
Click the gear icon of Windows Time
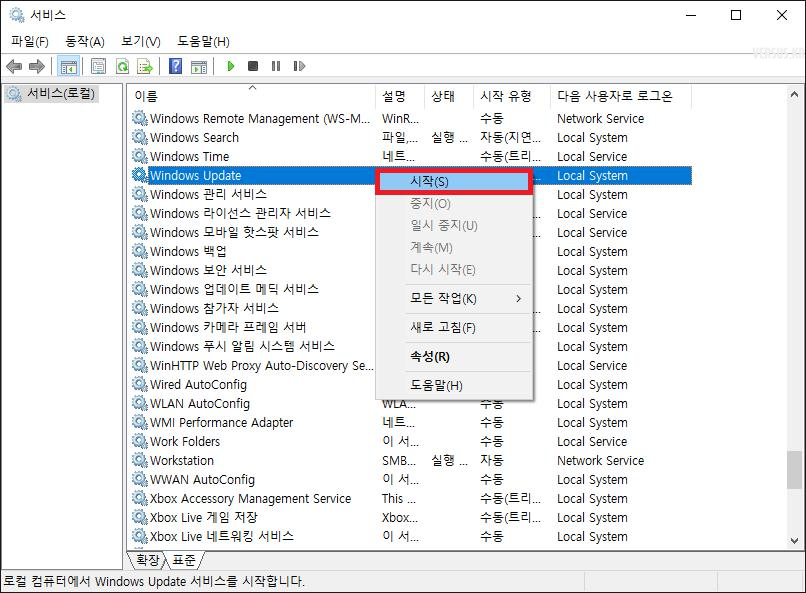coord(139,156)
